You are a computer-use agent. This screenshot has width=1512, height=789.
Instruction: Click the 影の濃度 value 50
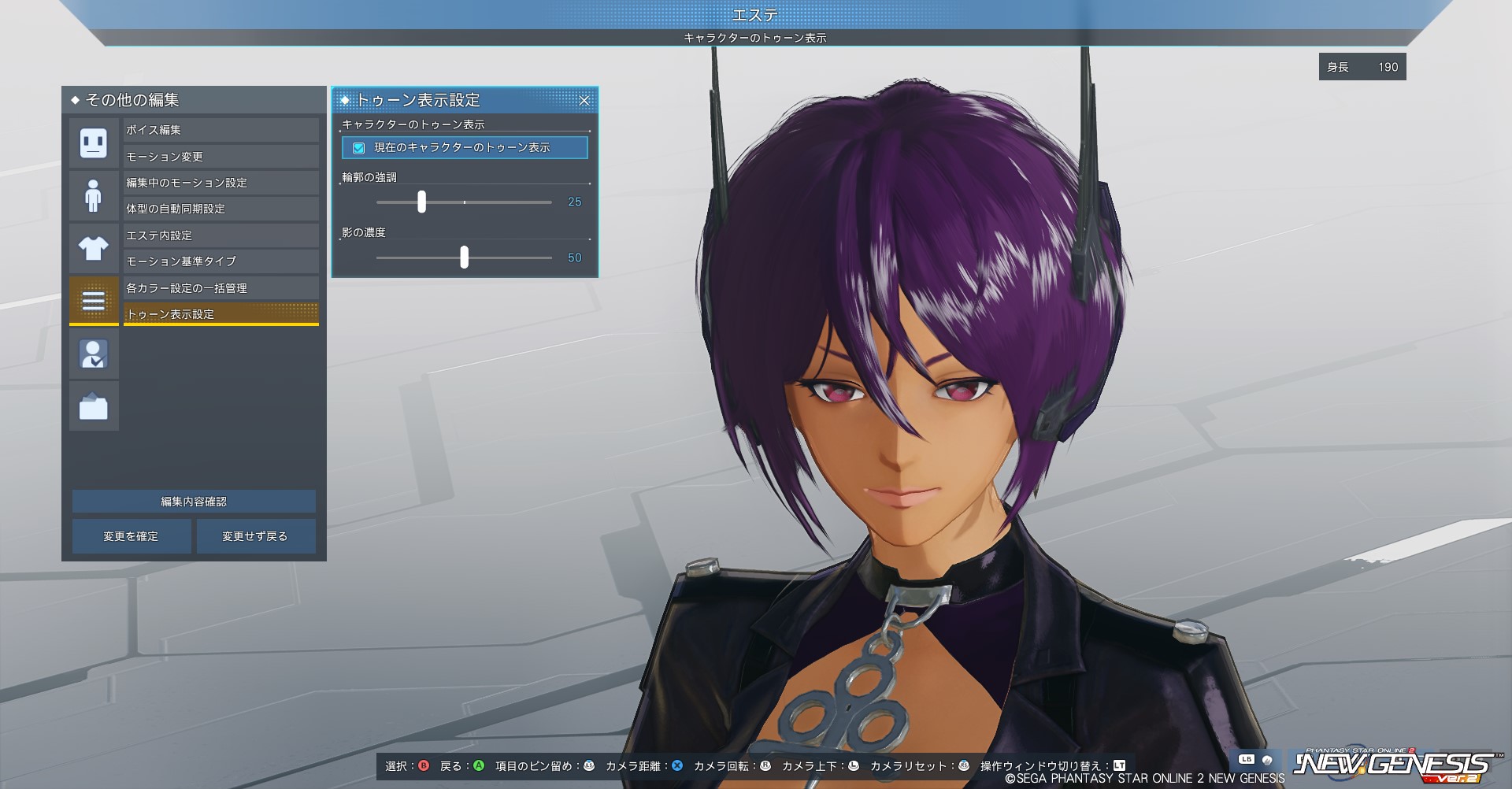pos(575,257)
